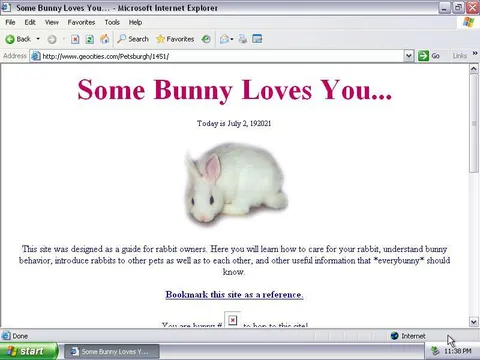Open the Favorites pane from toolbar
The image size is (480, 360).
pos(175,39)
